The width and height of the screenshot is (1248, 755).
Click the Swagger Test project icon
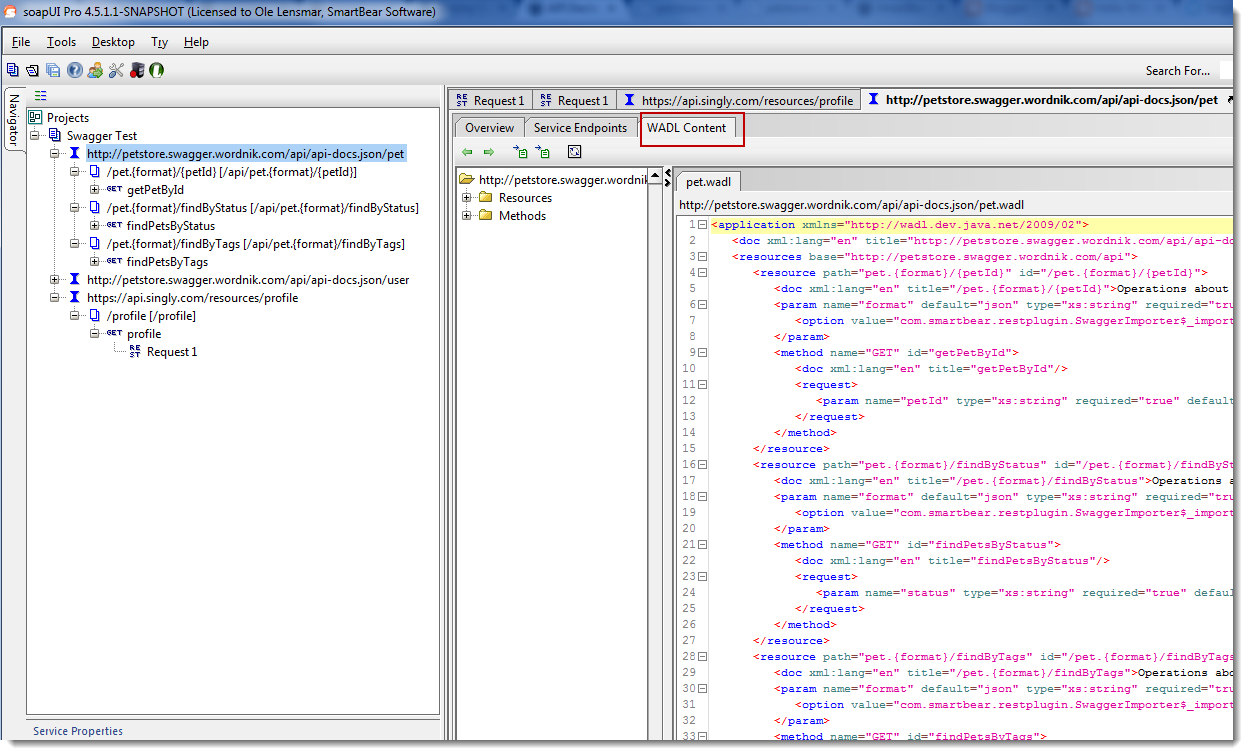55,136
